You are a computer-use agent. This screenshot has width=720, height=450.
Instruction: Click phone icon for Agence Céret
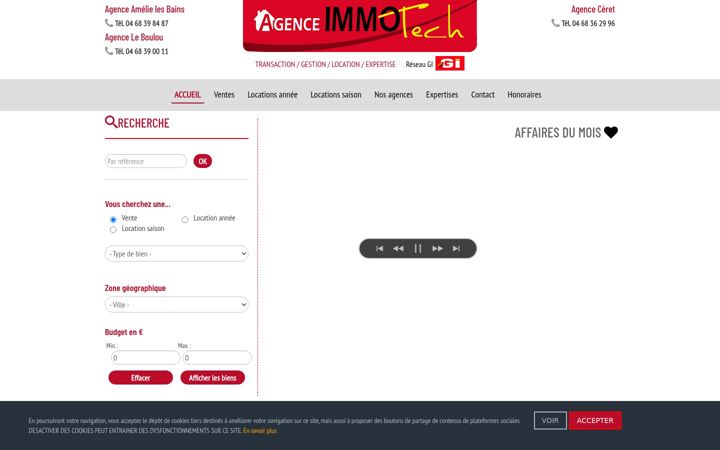pyautogui.click(x=555, y=22)
